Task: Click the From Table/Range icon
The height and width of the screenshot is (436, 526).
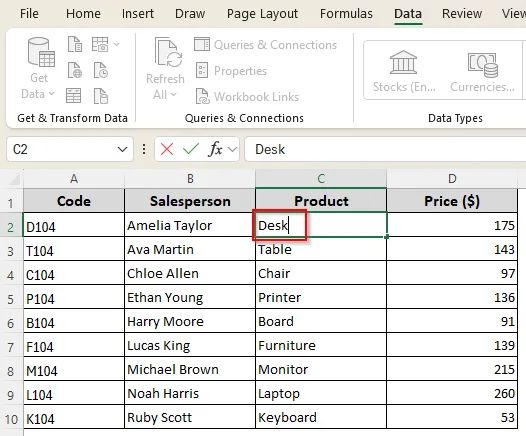Action: coord(73,96)
